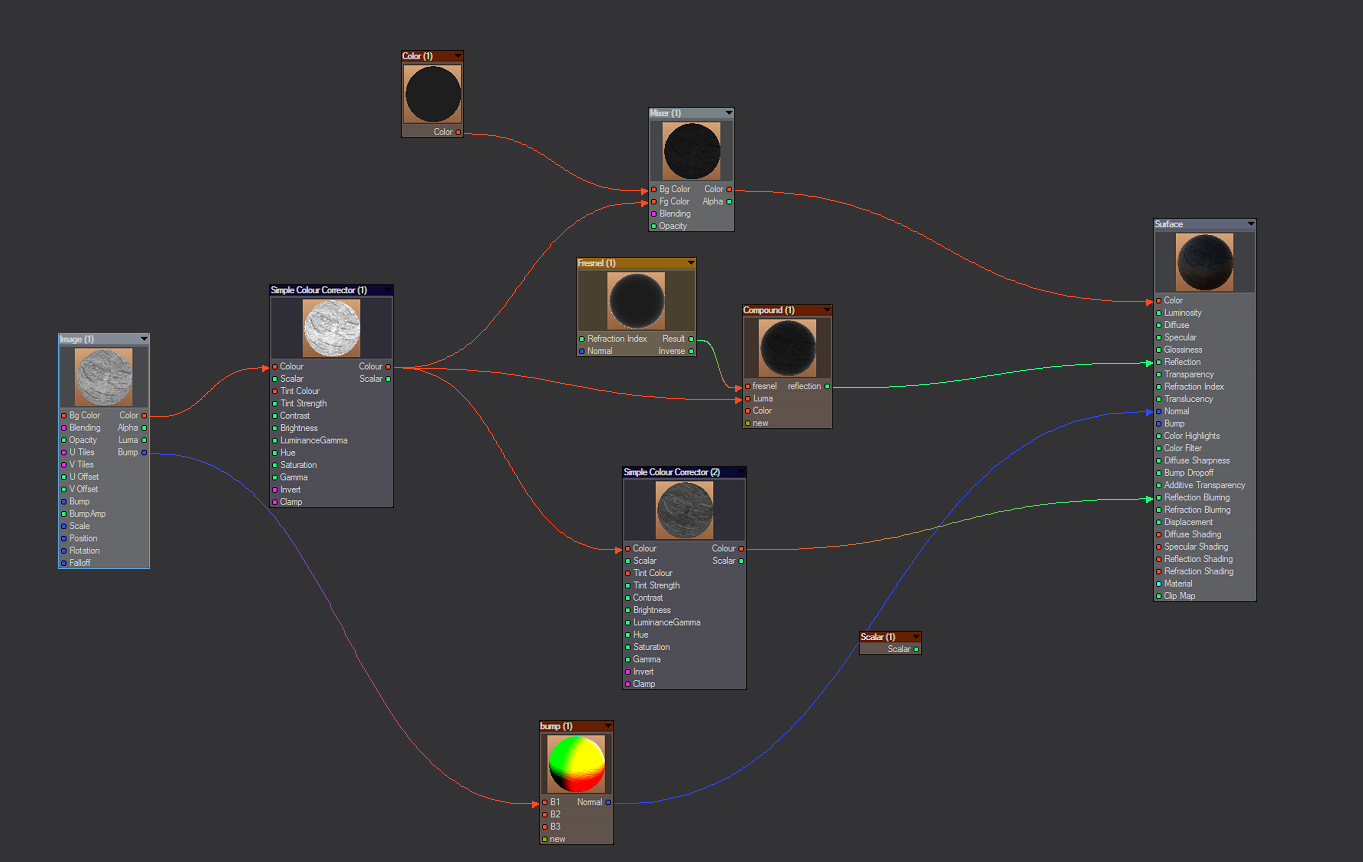
Task: Collapse the Image (1) node with its arrow
Action: point(144,339)
